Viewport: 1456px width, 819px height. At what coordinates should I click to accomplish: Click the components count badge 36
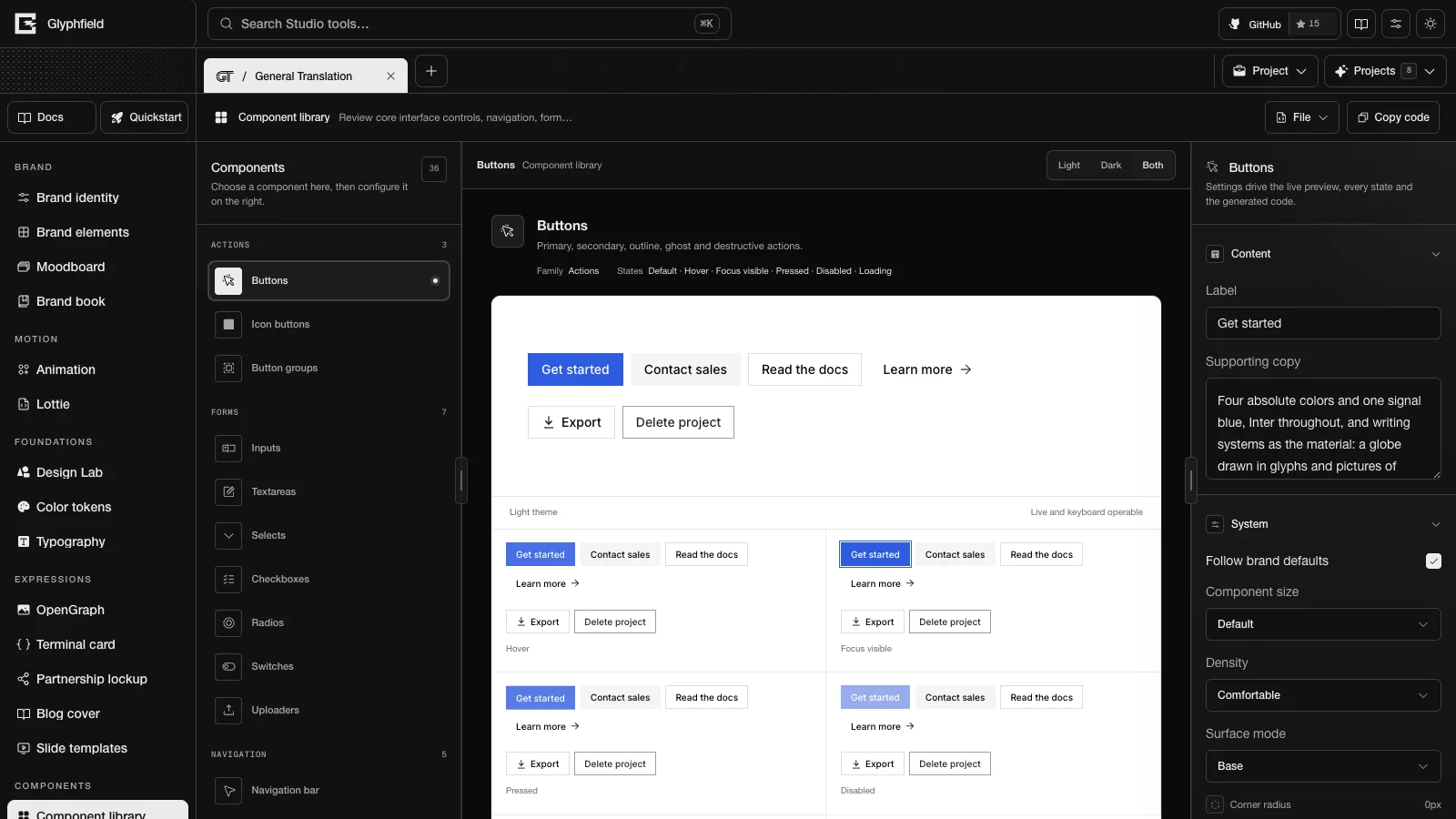pos(434,168)
